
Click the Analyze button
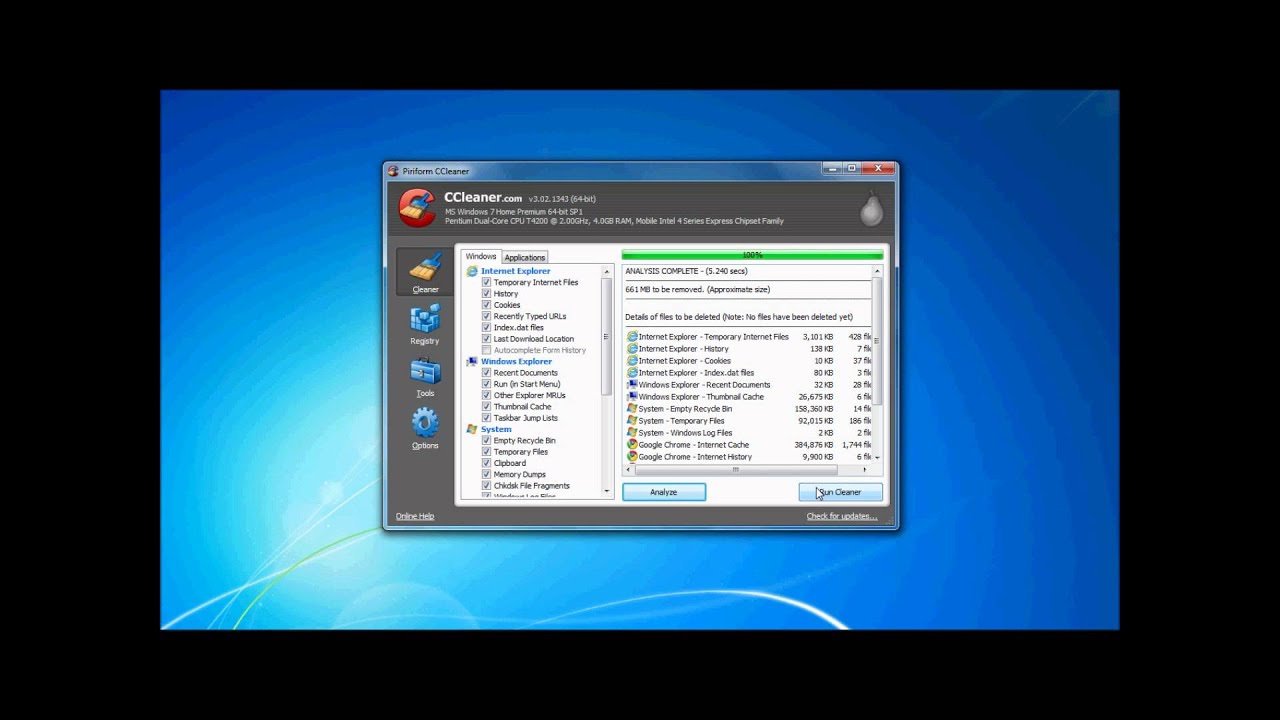(x=664, y=492)
